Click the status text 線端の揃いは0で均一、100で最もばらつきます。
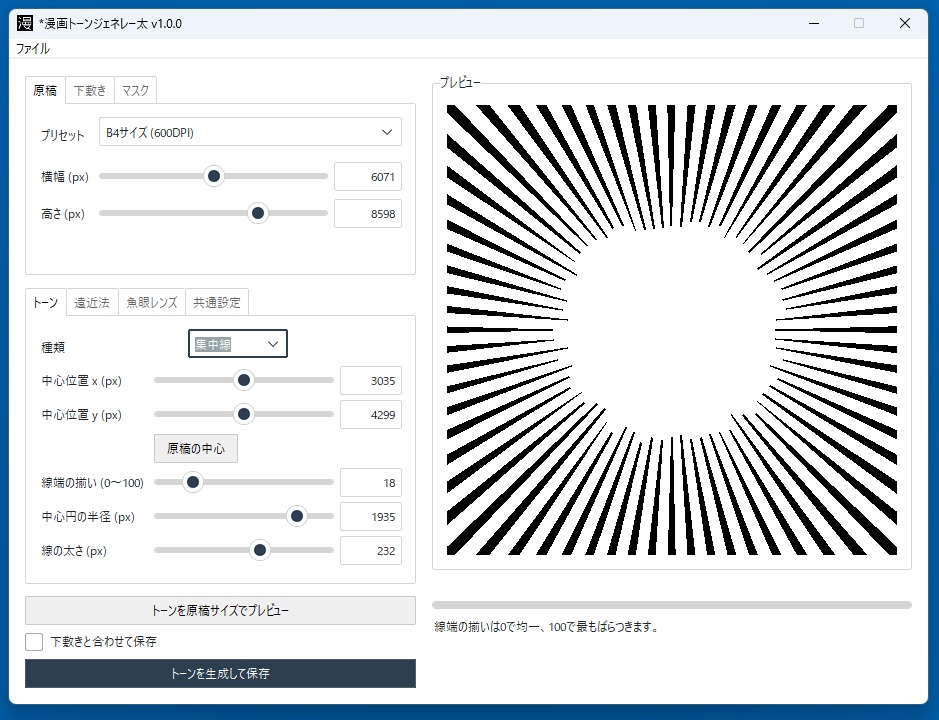The height and width of the screenshot is (720, 939). coord(547,627)
